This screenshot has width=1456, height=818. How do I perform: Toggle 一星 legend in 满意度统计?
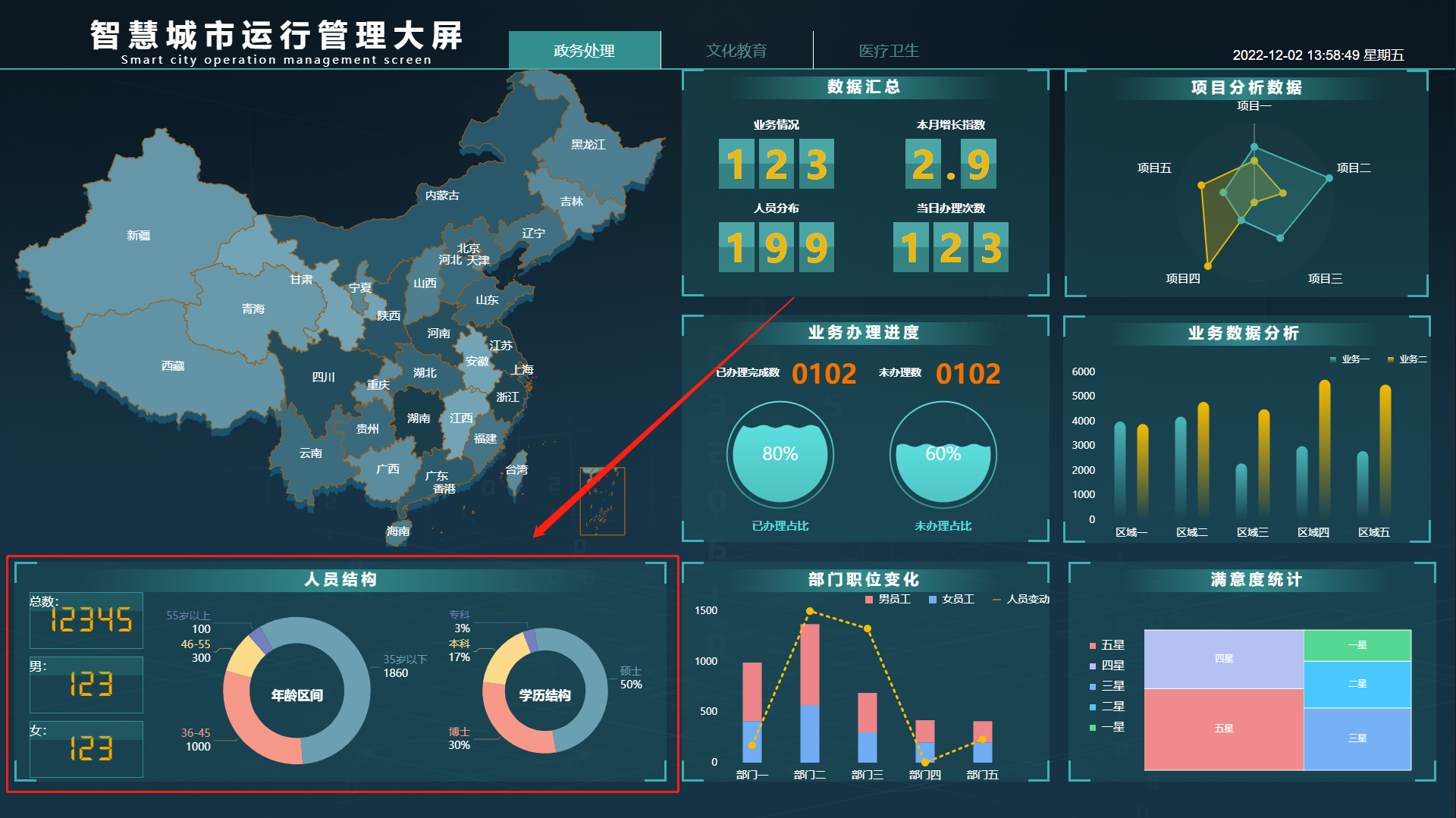click(1107, 727)
